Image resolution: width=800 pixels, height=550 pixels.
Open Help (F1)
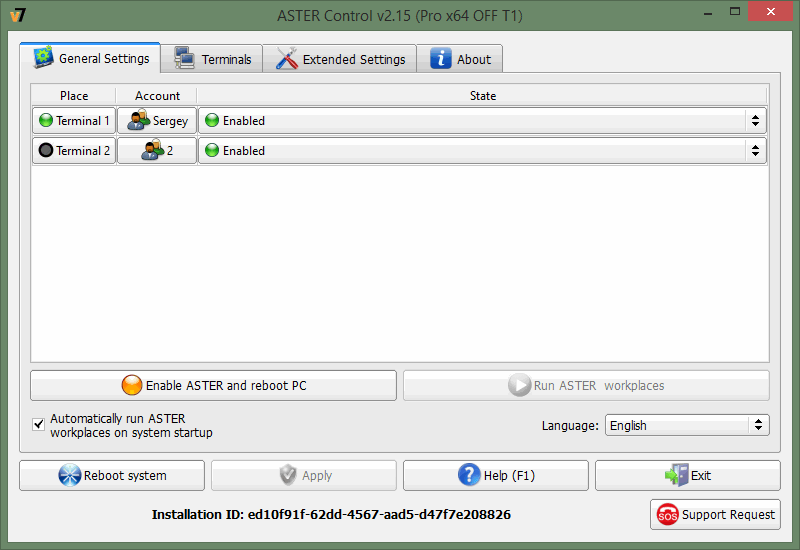click(x=495, y=476)
